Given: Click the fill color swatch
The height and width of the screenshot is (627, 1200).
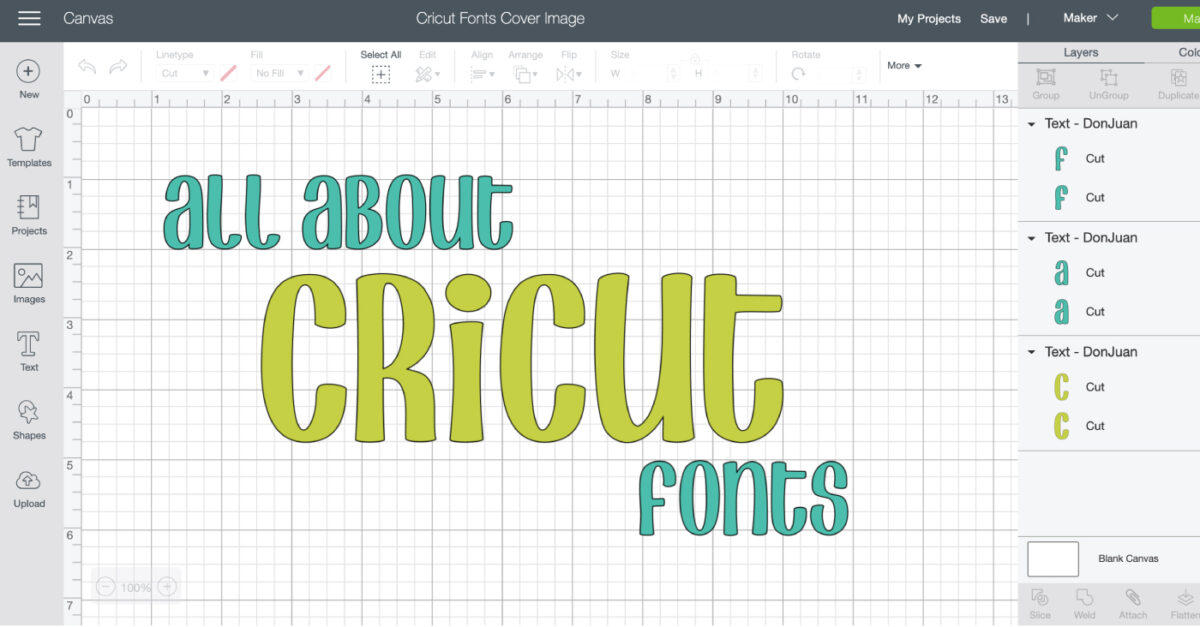Looking at the screenshot, I should pos(323,73).
